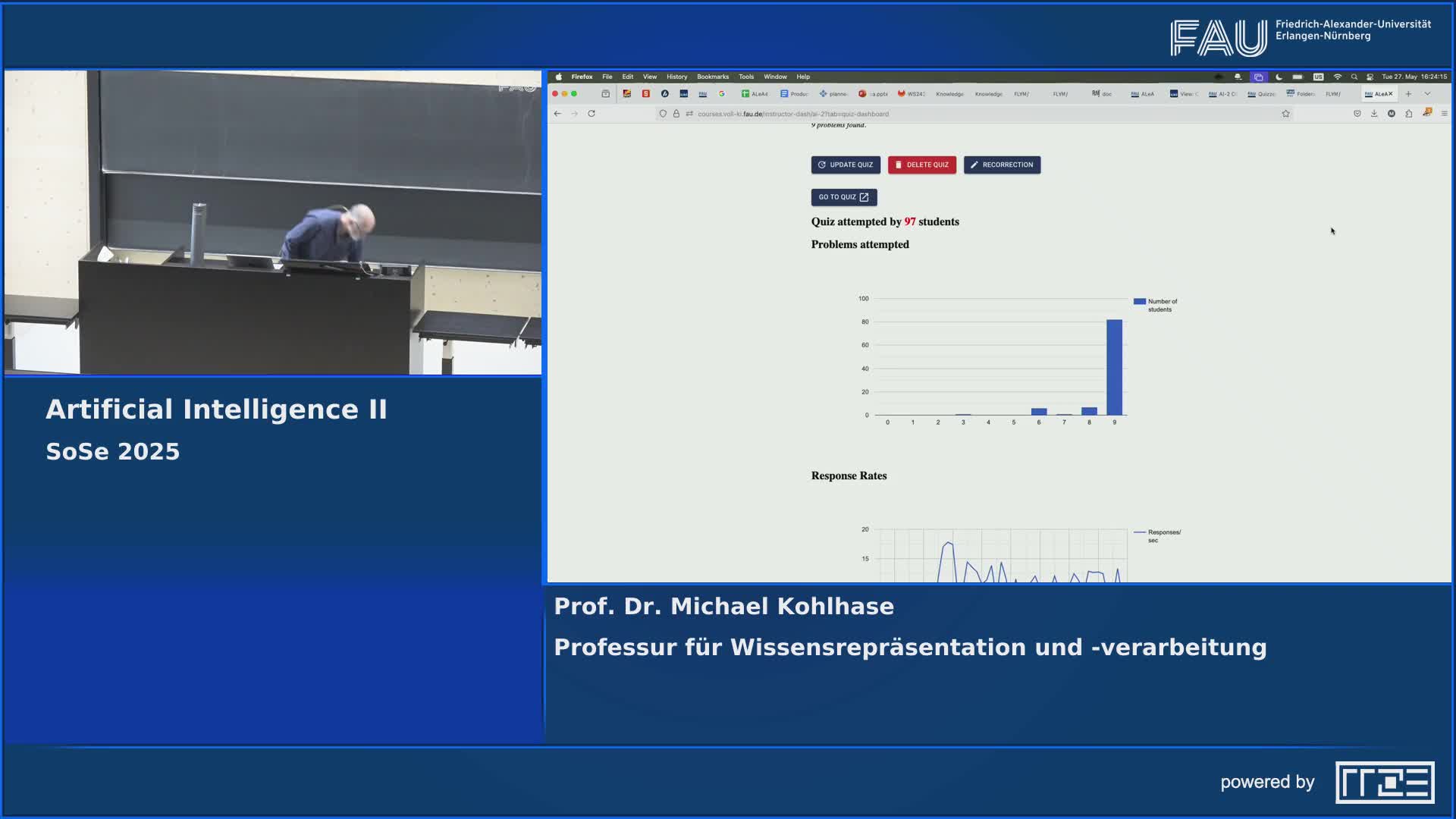Open the Bookmarks menu

coord(712,77)
